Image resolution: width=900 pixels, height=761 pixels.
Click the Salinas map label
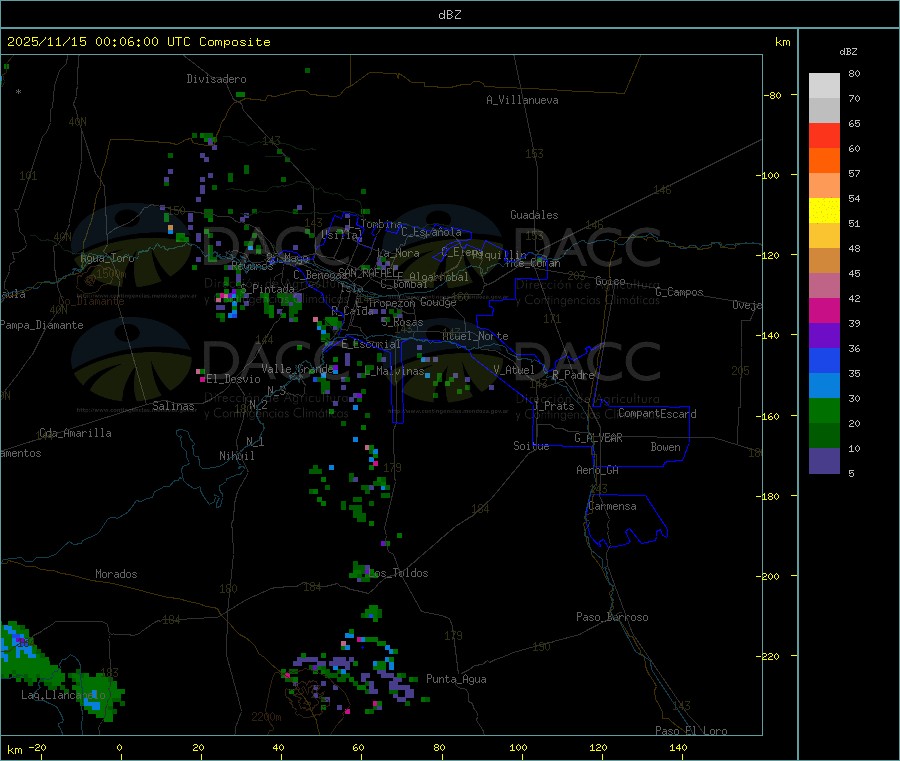coord(173,406)
